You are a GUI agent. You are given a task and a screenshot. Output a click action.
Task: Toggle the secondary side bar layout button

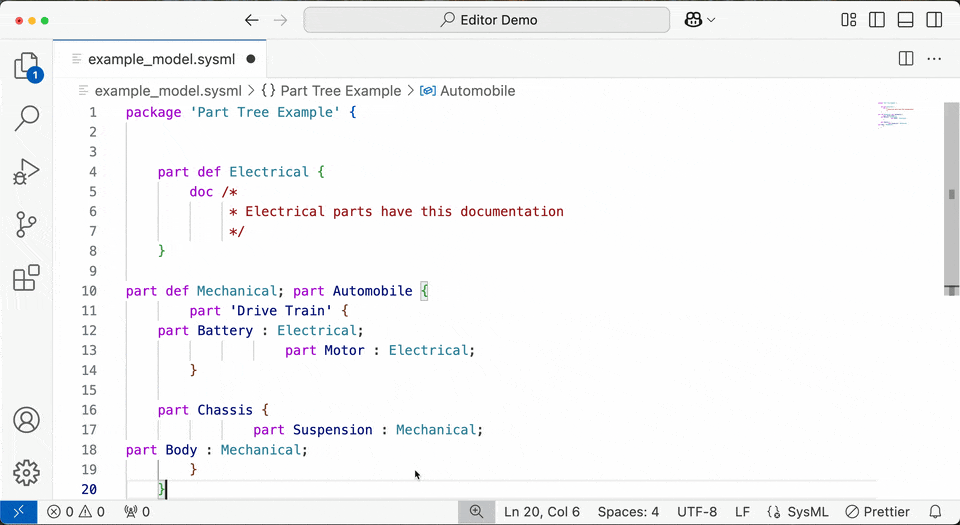934,20
